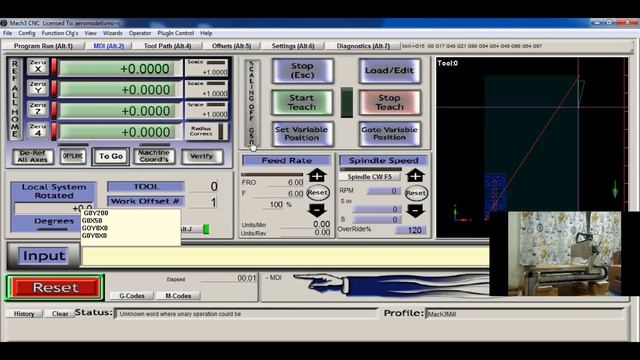
Task: Click the Stop (Esc) button
Action: pos(302,71)
